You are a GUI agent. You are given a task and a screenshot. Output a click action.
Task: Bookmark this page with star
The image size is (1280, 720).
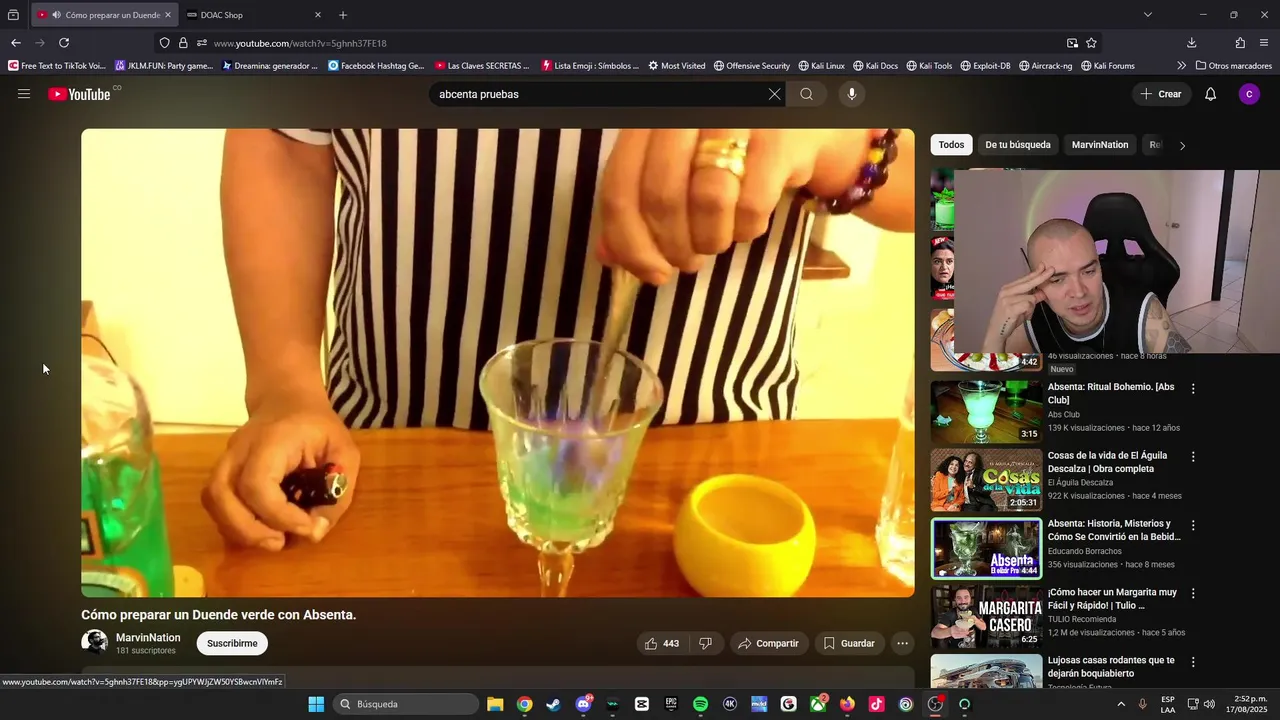tap(1091, 43)
